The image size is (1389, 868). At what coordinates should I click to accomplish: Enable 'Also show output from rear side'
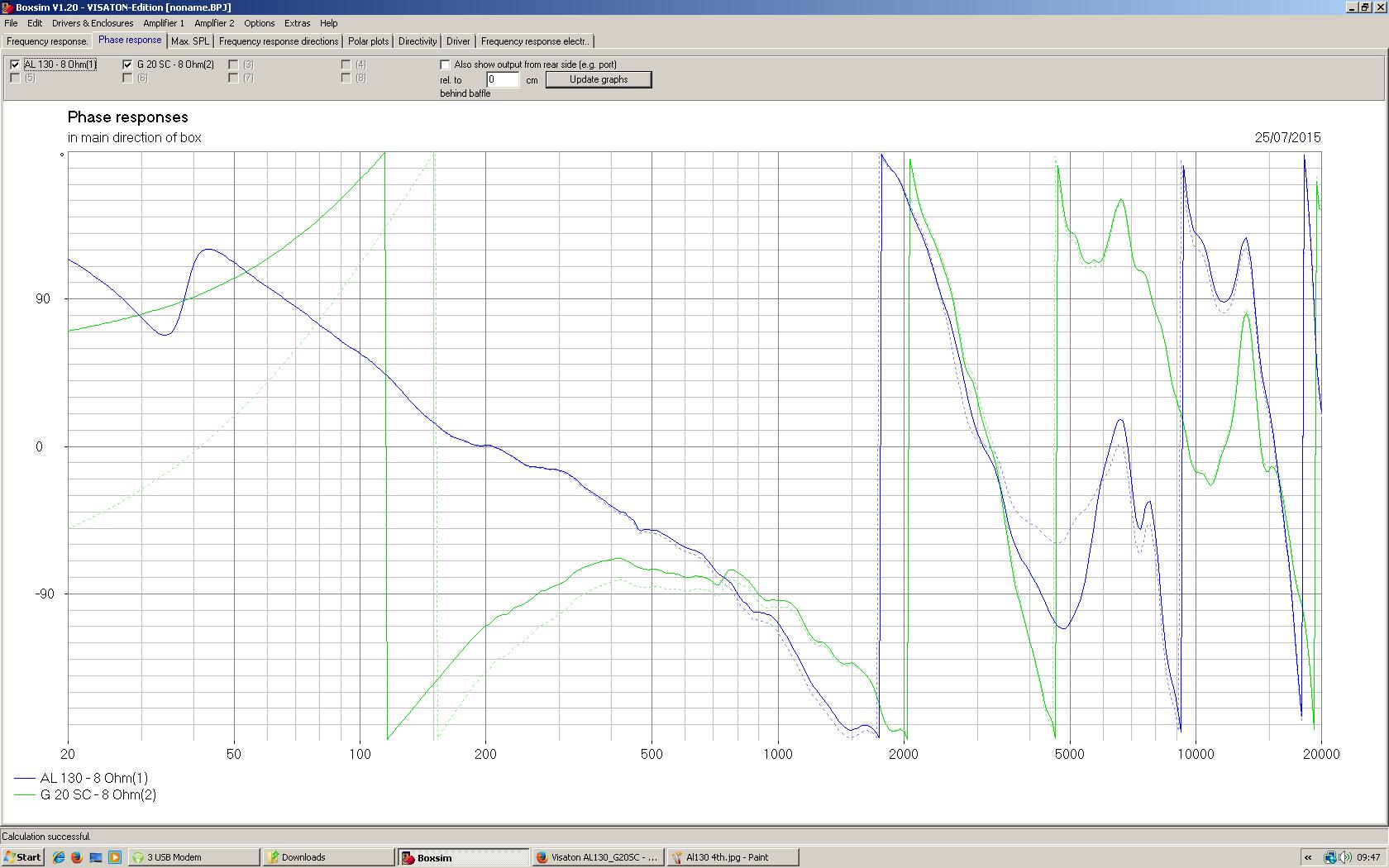[445, 64]
